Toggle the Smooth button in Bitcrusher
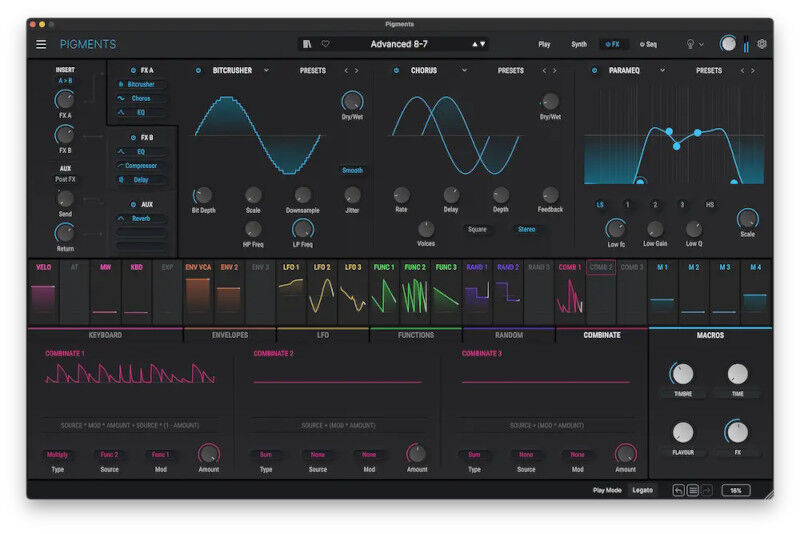Screen dimensions: 800x534 [352, 170]
